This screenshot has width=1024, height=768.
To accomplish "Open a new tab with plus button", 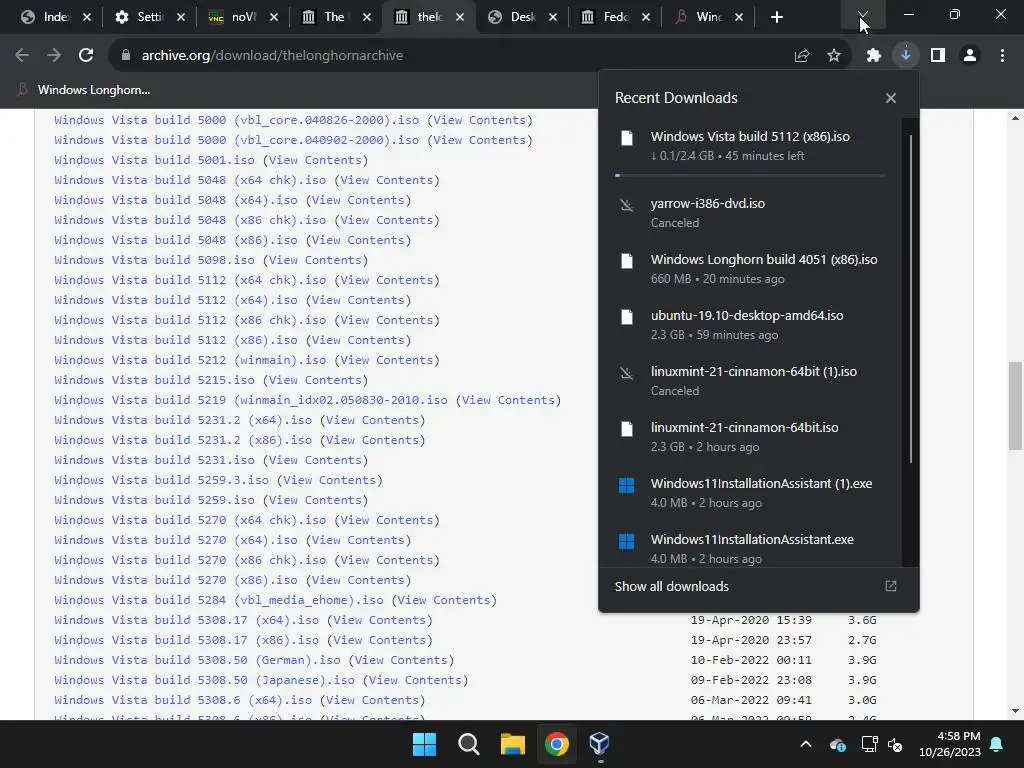I will coord(776,17).
